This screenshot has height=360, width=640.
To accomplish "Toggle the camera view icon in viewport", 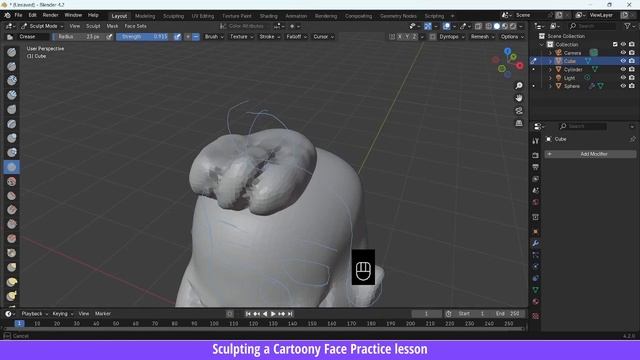I will tap(519, 111).
